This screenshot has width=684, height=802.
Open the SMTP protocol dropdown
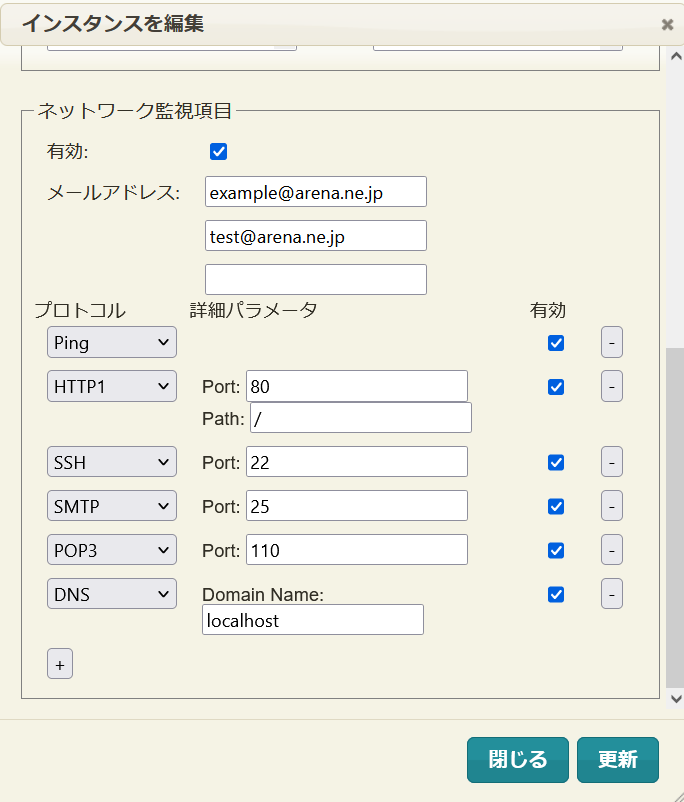[112, 506]
